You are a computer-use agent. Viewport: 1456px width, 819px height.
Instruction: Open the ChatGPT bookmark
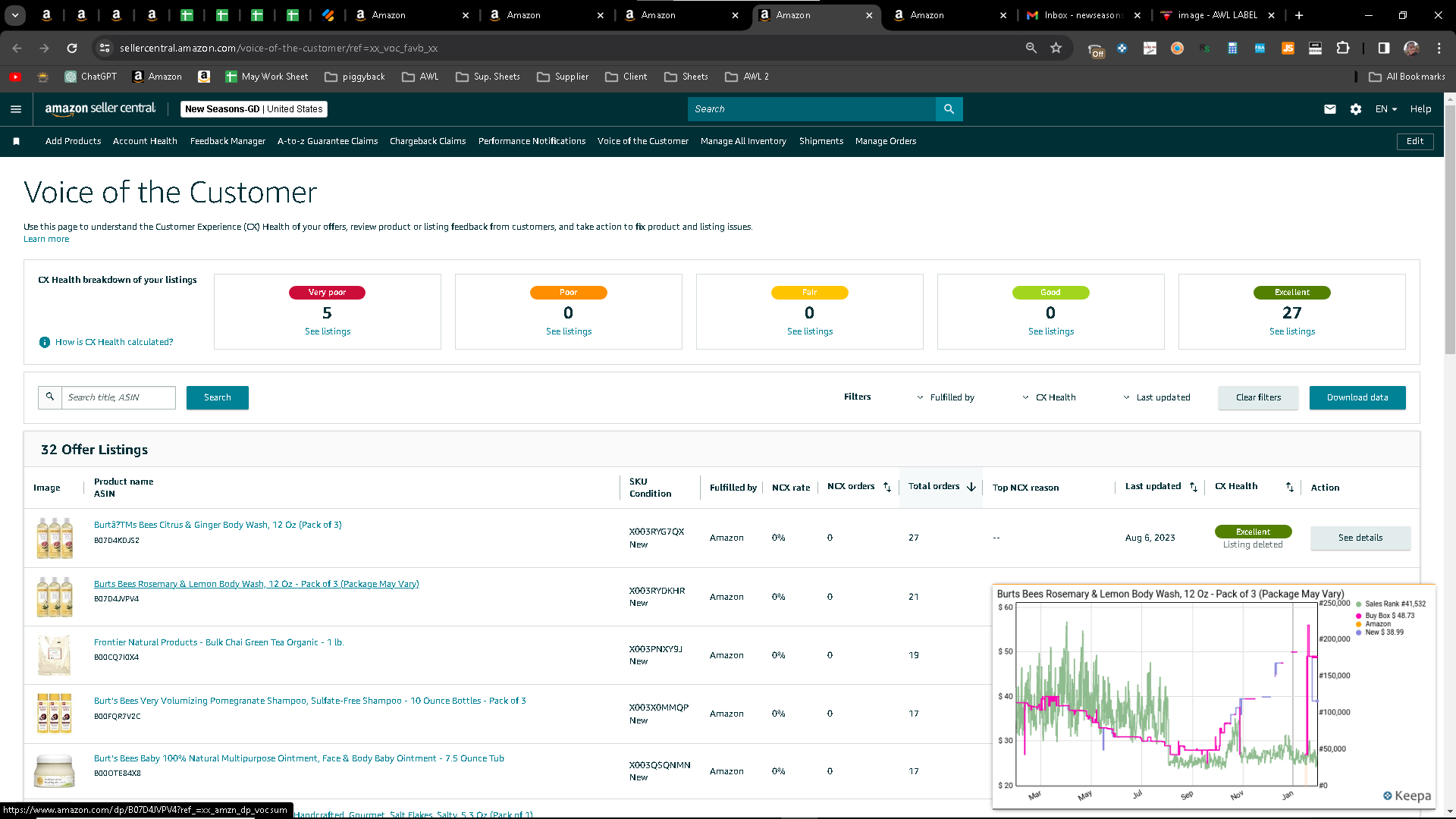(91, 77)
